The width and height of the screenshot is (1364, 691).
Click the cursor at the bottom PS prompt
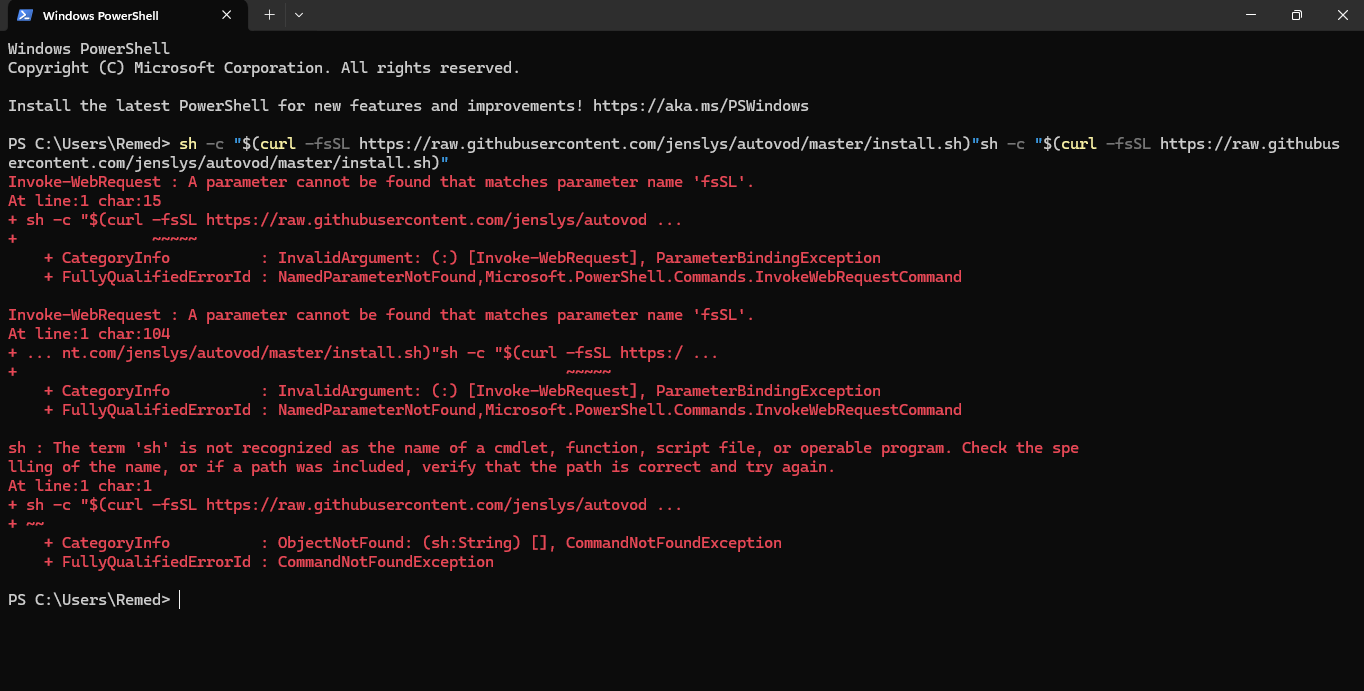(180, 599)
